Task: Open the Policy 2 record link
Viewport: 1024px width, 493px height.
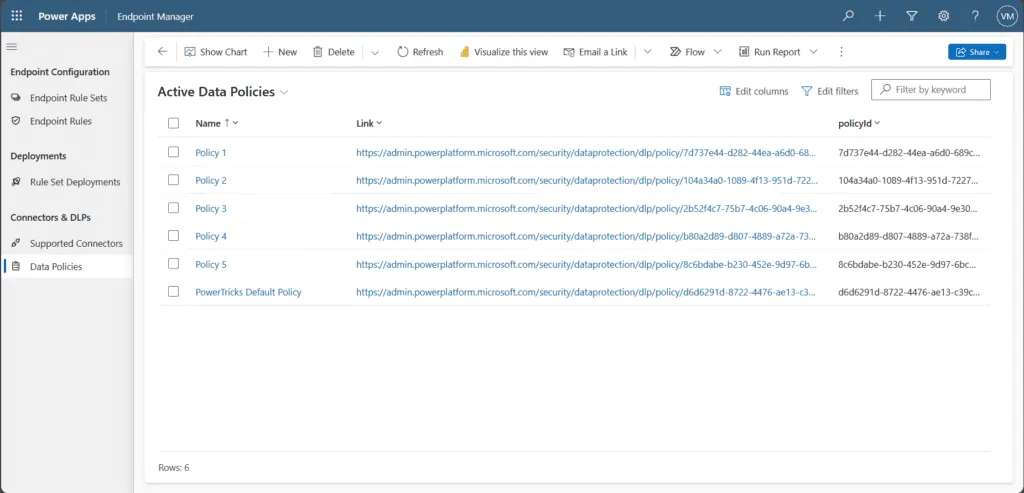Action: pyautogui.click(x=211, y=181)
